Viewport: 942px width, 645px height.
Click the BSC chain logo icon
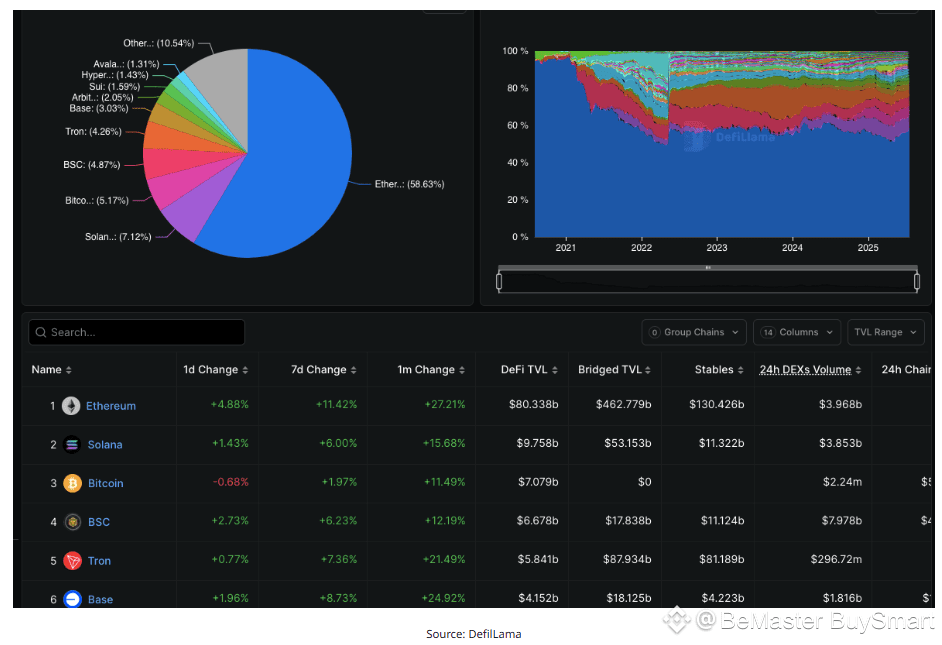tap(73, 522)
